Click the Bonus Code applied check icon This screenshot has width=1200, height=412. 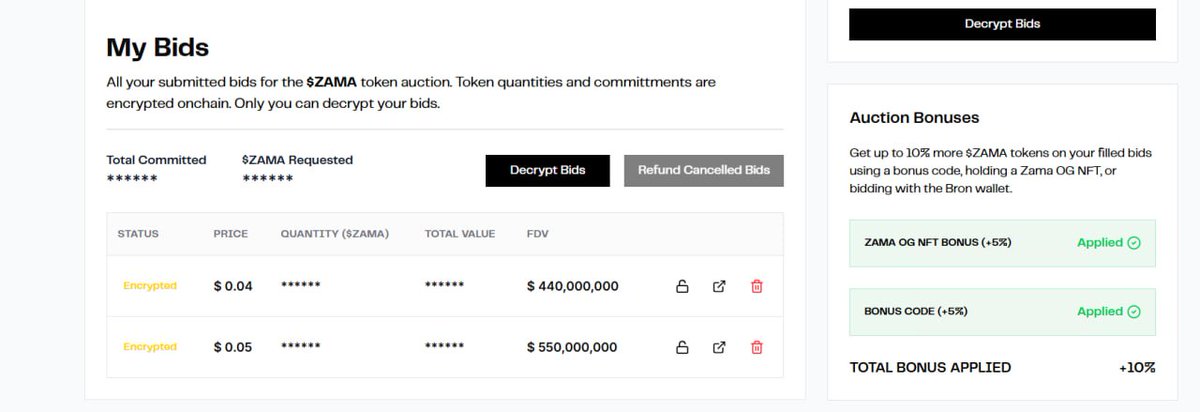point(1134,311)
